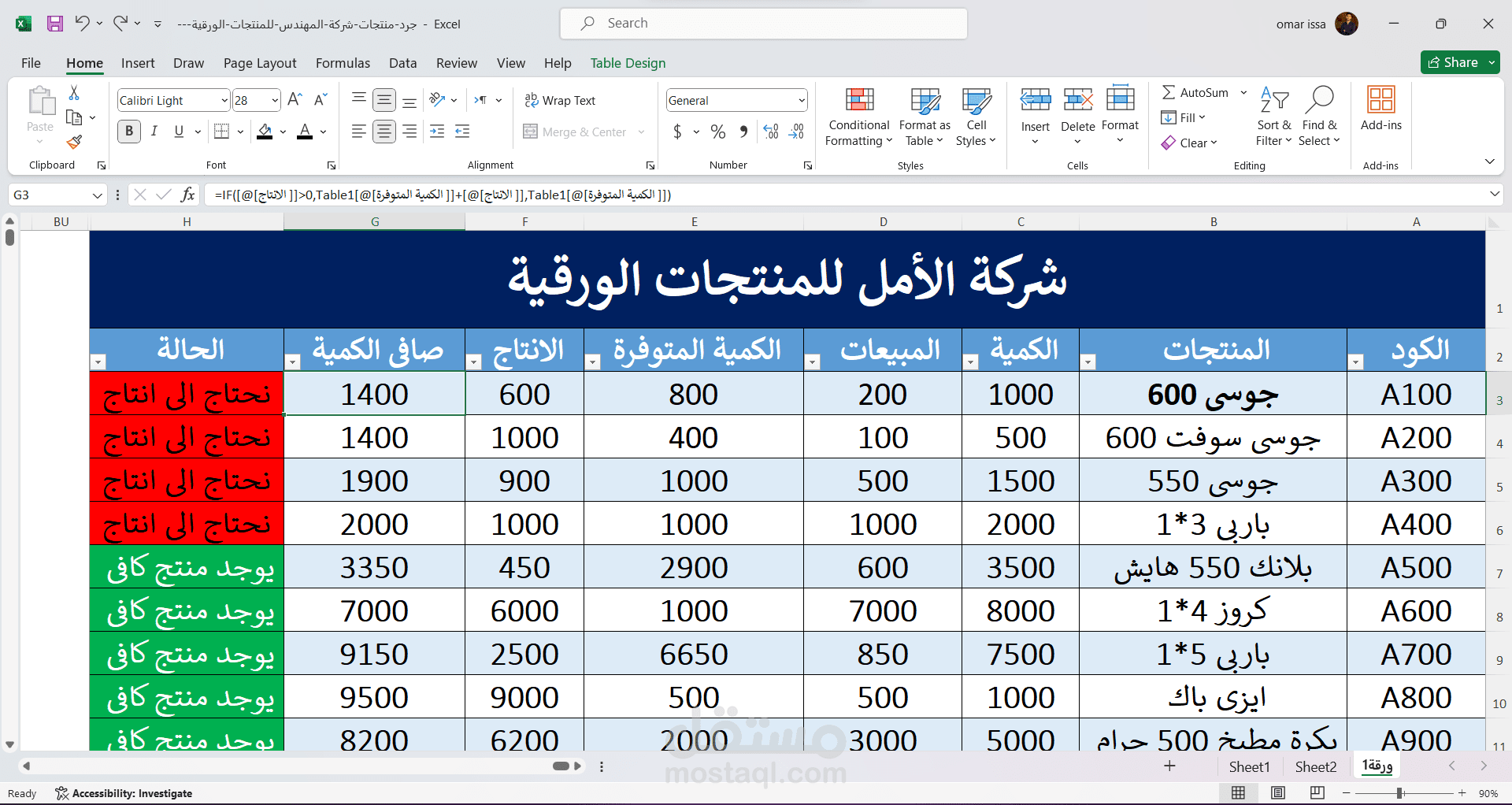Click the Orientation text angle icon
1512x805 pixels.
point(437,100)
